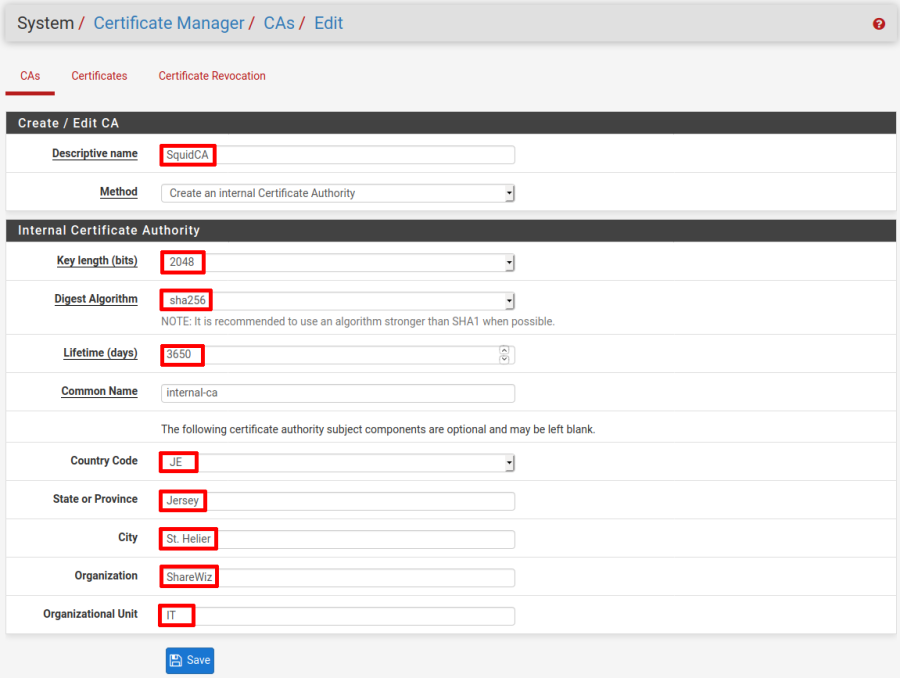This screenshot has height=678, width=900.
Task: Focus the Common Name text field
Action: (338, 393)
